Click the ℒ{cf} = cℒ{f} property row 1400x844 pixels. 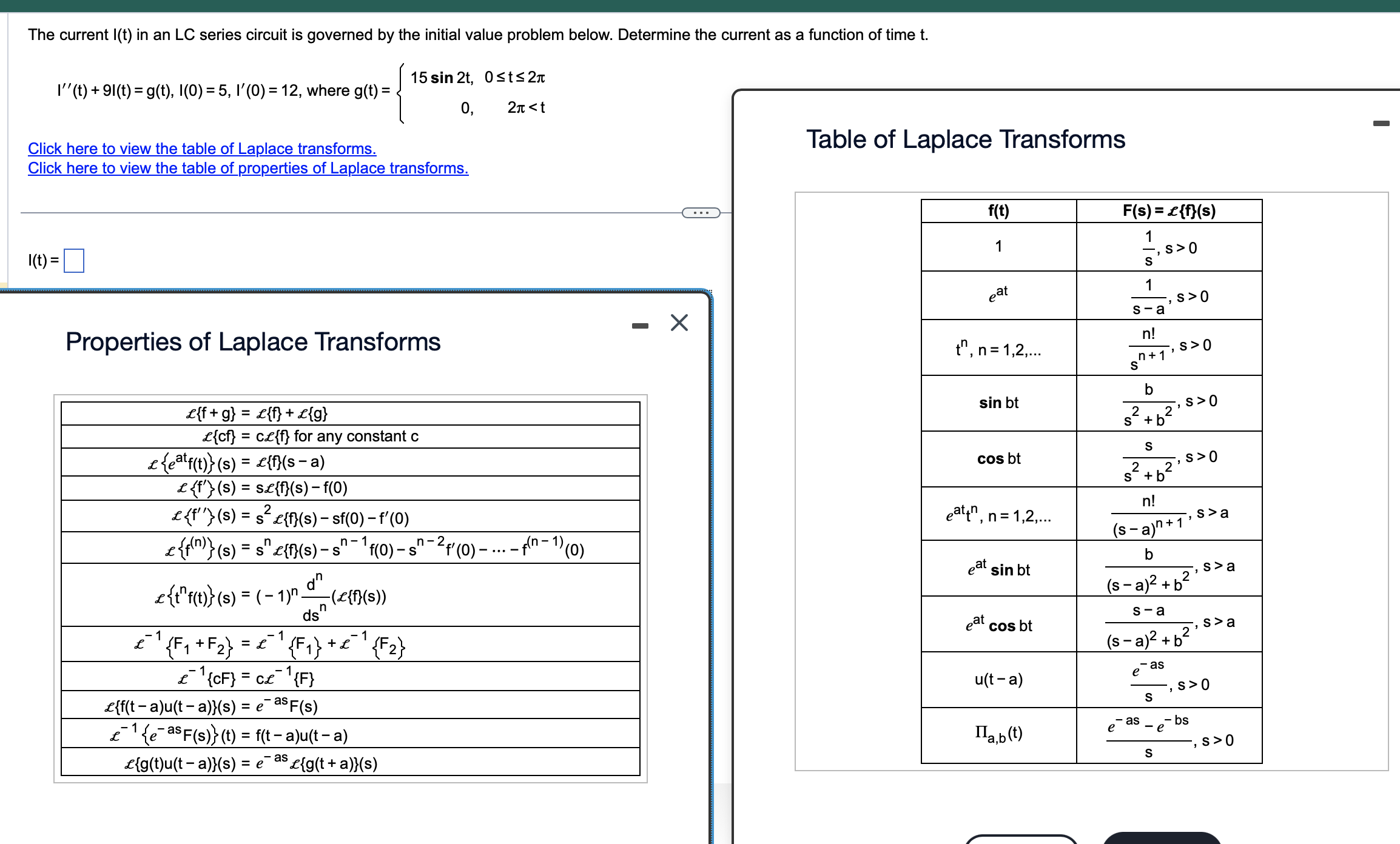tap(311, 437)
